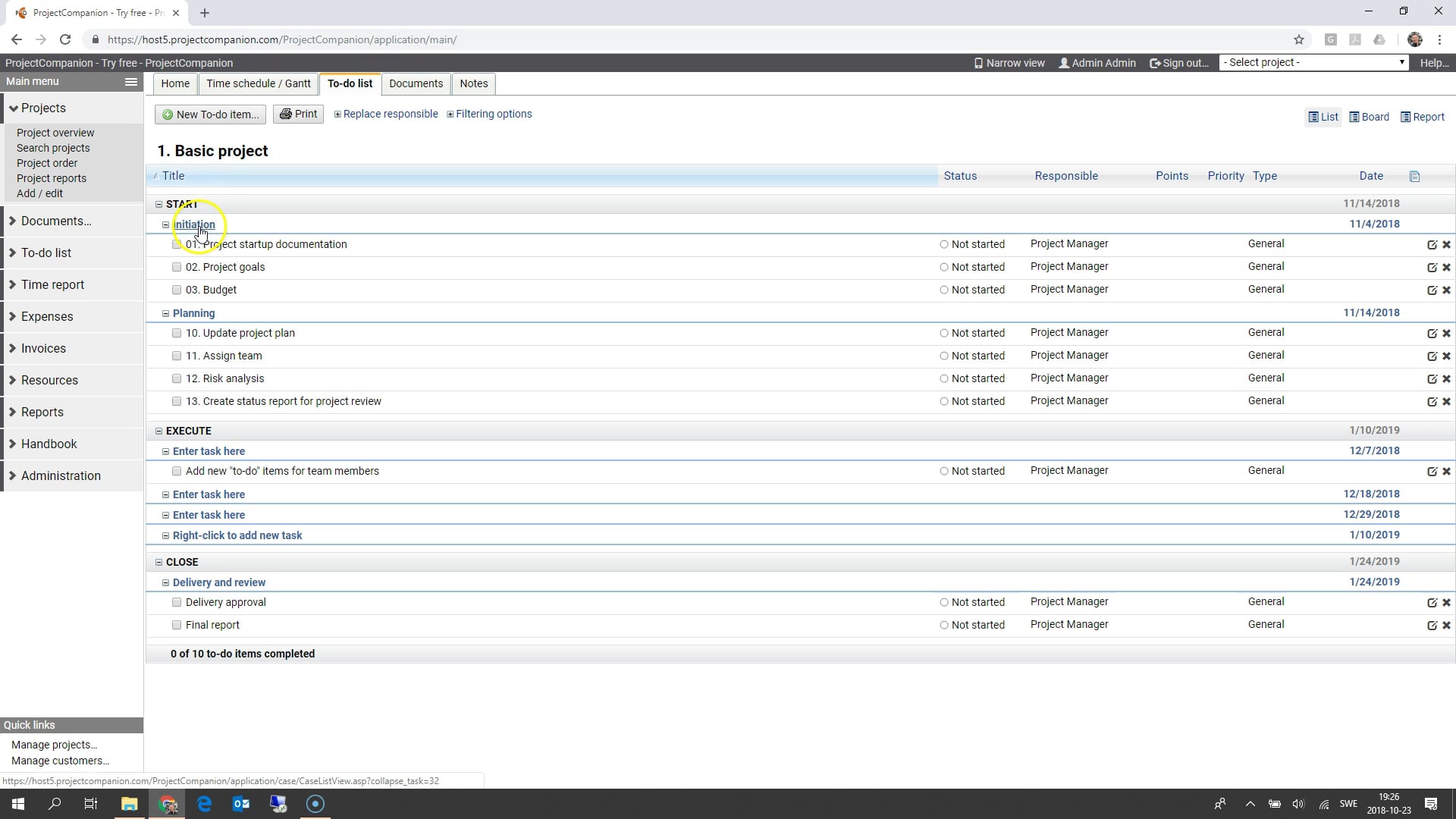Check the Delivery approval checkbox
1456x819 pixels.
click(177, 602)
